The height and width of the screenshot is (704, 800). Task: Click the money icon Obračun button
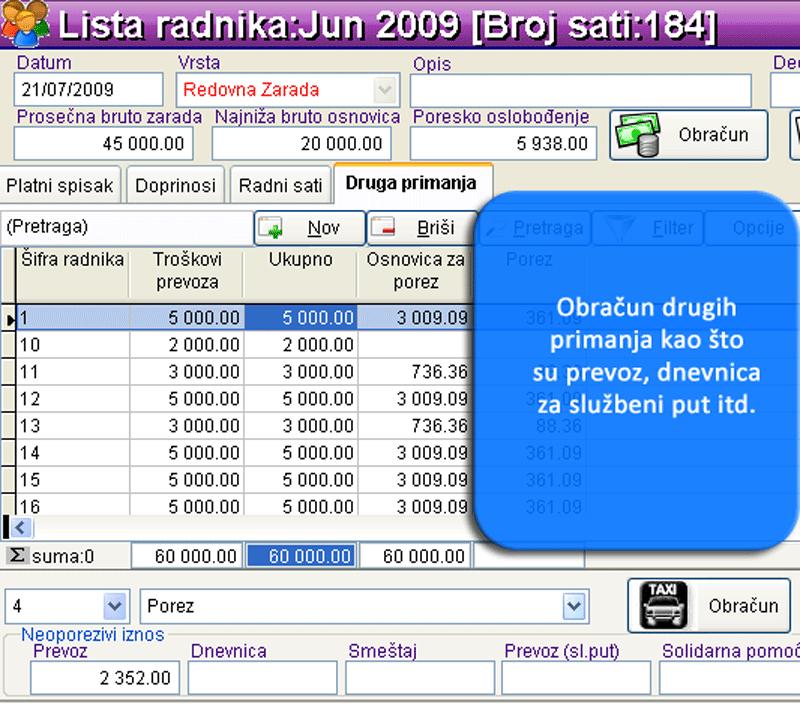coord(688,135)
